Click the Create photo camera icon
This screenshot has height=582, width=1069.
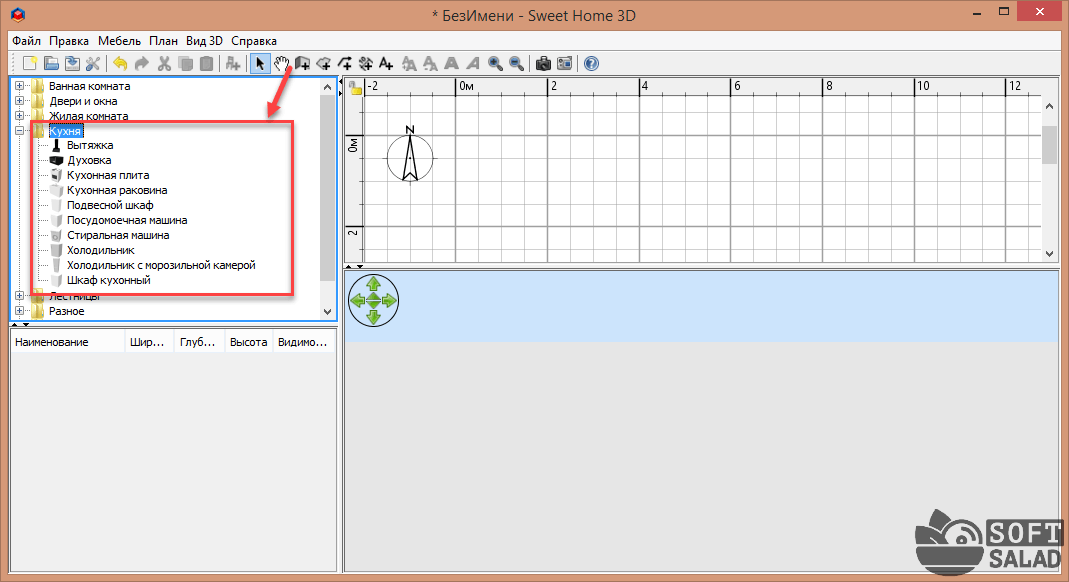[x=543, y=64]
